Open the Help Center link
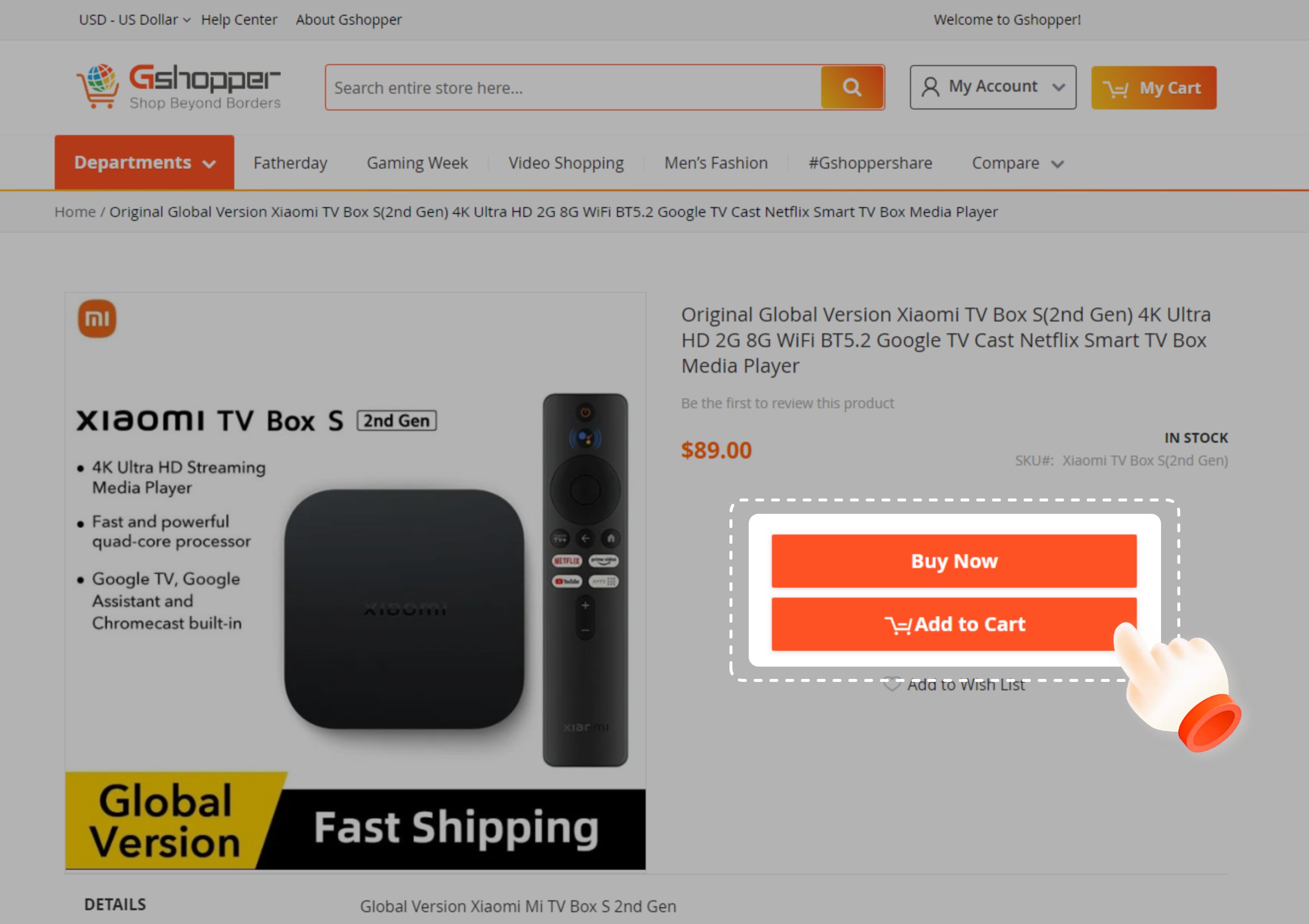Viewport: 1309px width, 924px height. tap(239, 20)
